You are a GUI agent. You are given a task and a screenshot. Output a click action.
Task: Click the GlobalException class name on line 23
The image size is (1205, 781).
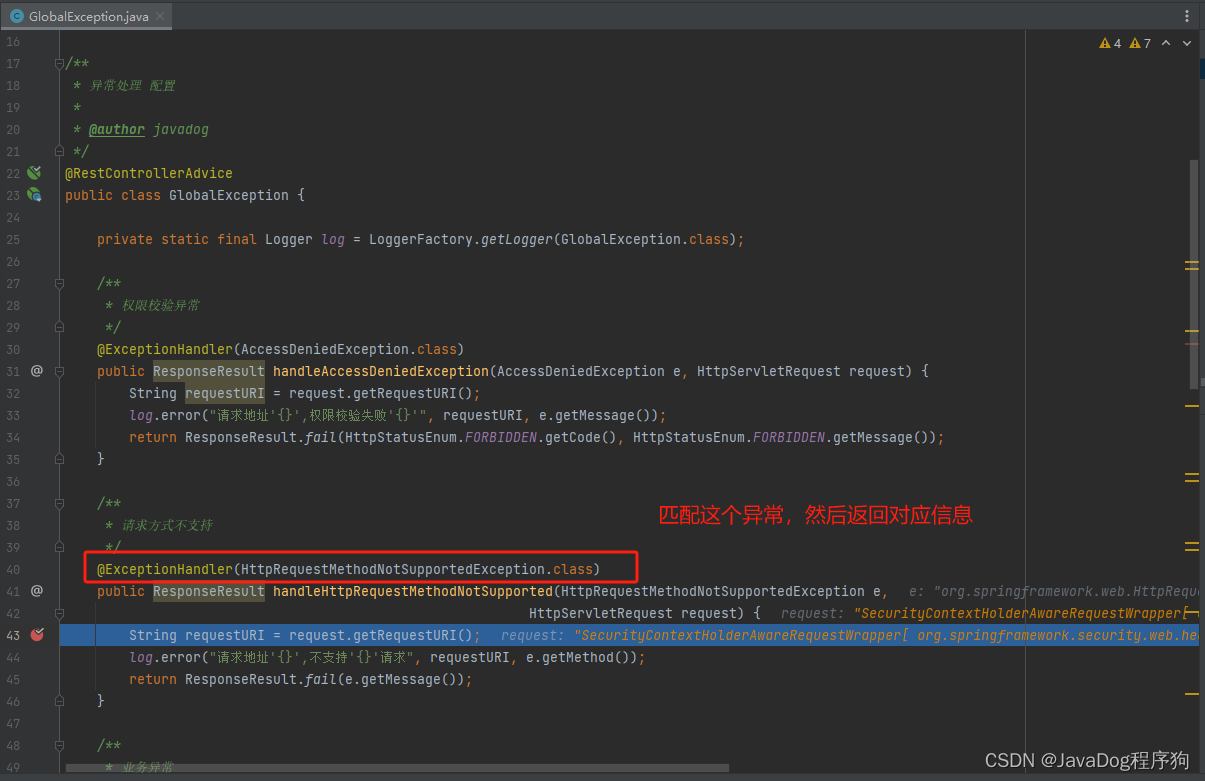229,195
